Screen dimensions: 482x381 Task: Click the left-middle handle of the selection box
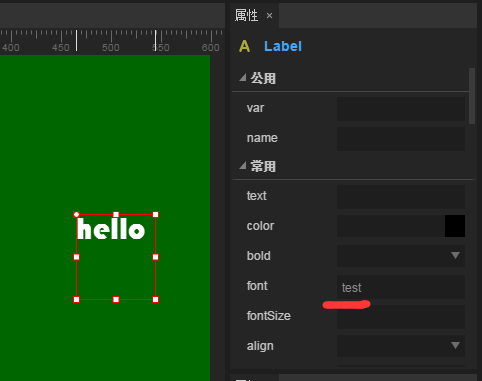coord(76,257)
